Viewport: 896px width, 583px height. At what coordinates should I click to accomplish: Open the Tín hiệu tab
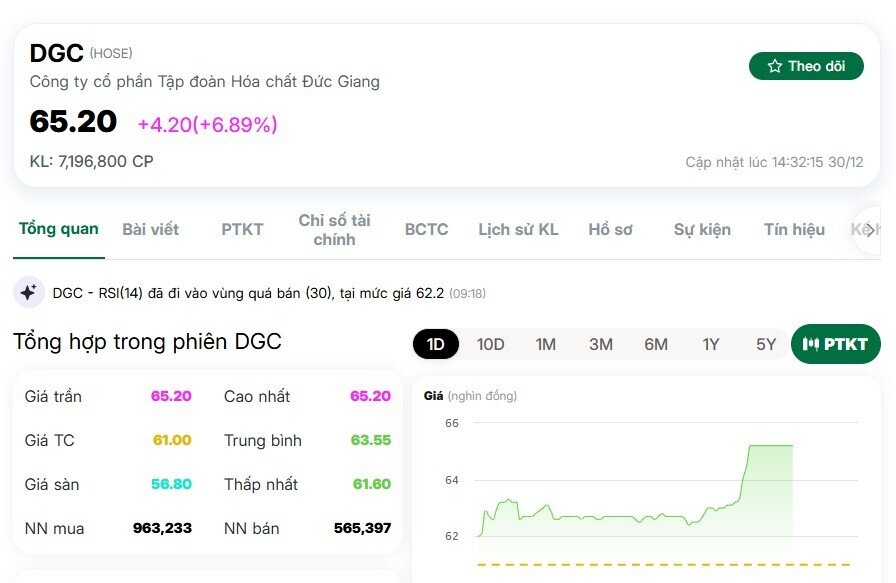click(794, 230)
